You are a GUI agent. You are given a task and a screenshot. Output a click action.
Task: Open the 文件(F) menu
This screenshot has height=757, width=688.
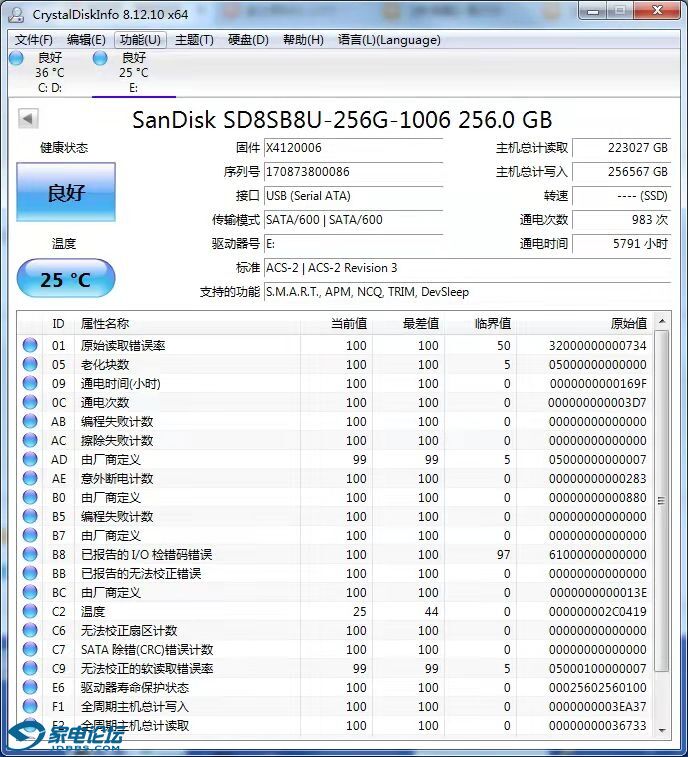pyautogui.click(x=33, y=40)
